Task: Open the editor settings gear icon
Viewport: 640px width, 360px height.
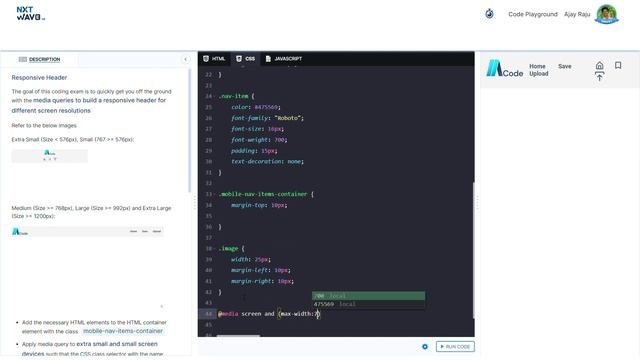Action: (x=425, y=347)
